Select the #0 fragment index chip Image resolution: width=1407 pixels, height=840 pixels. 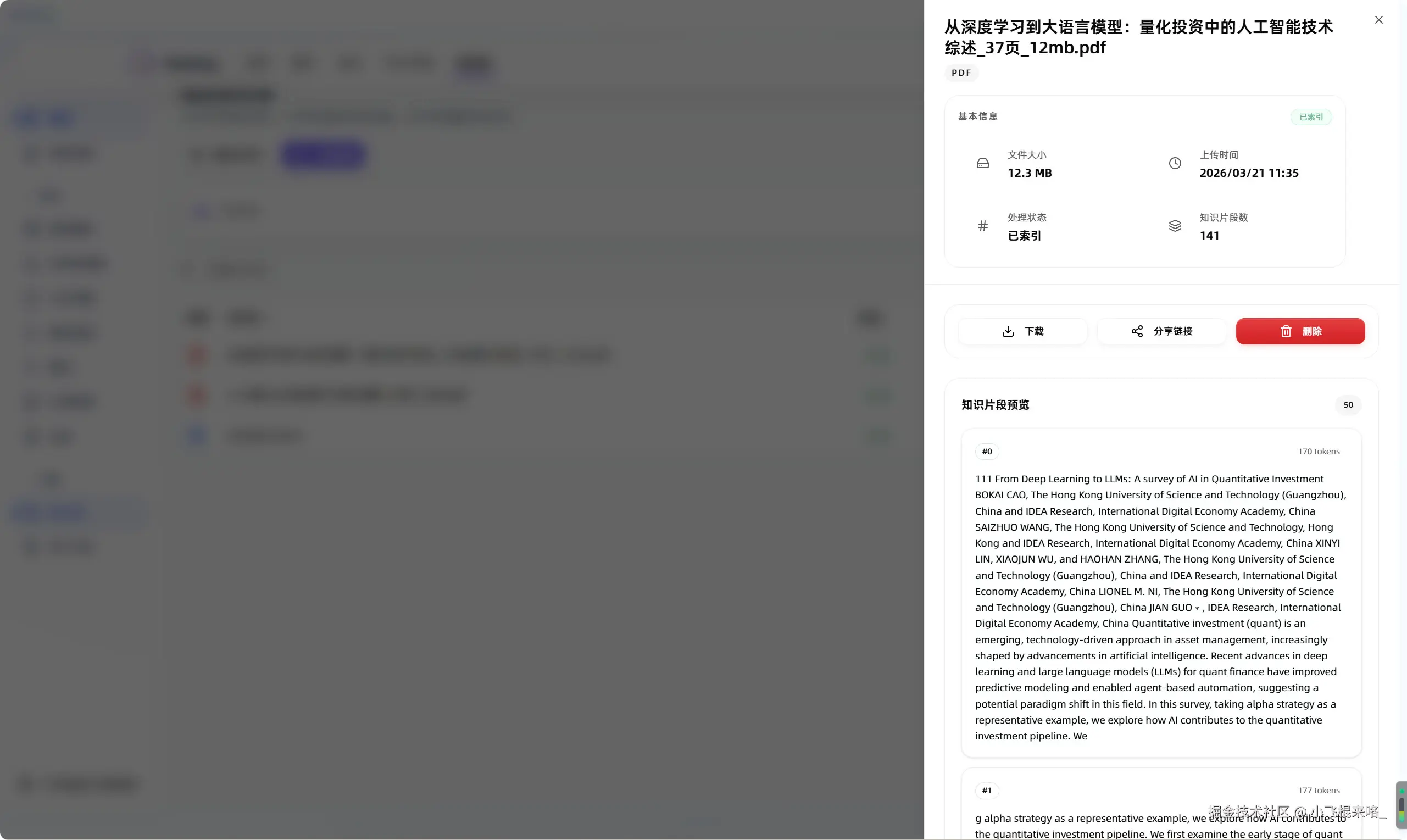987,452
